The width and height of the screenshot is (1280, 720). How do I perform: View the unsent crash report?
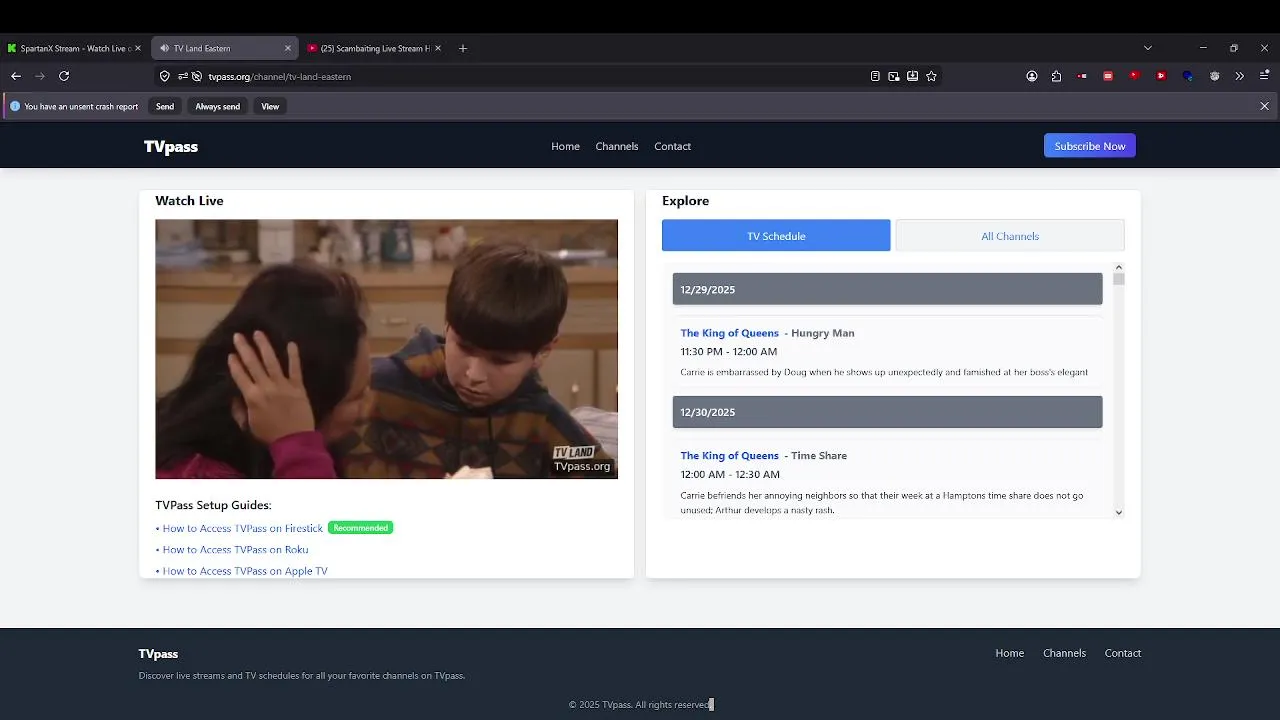(270, 106)
